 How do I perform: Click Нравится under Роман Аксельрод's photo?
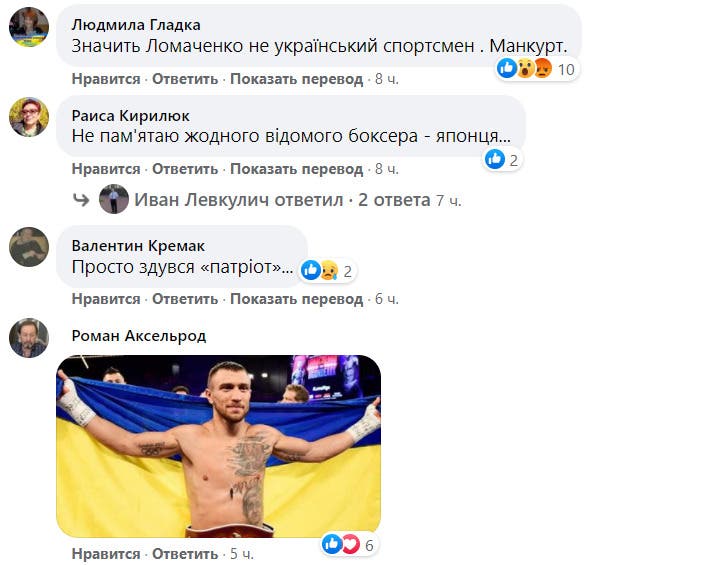(106, 553)
